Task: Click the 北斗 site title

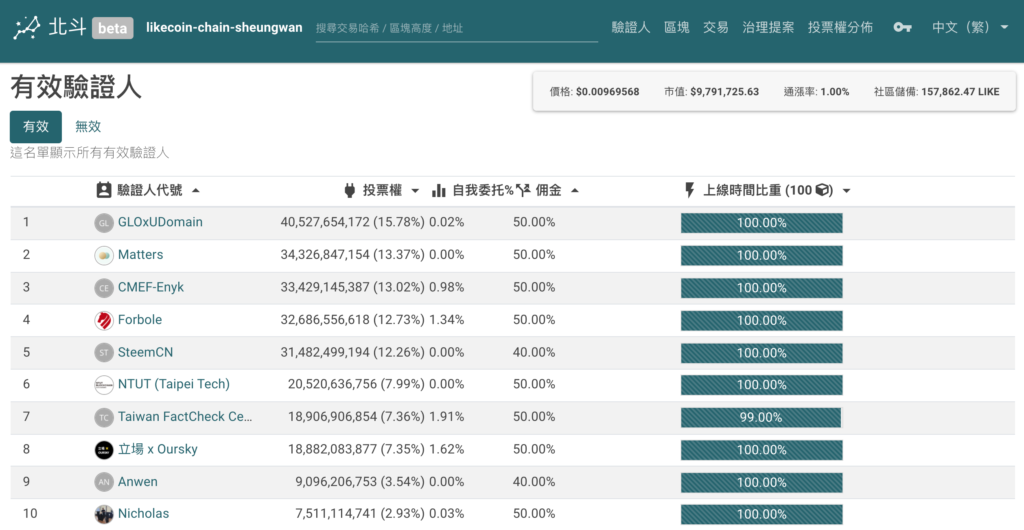Action: pos(67,27)
